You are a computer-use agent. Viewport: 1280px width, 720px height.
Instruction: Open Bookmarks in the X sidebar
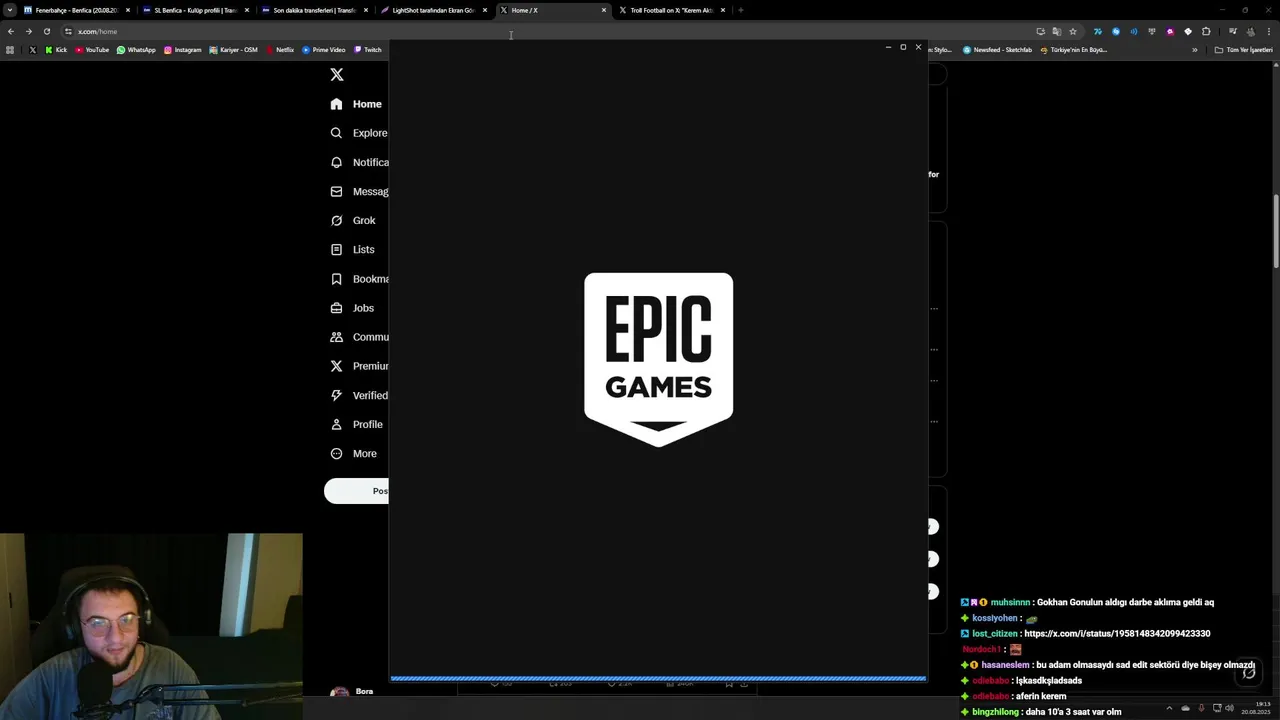(x=359, y=279)
